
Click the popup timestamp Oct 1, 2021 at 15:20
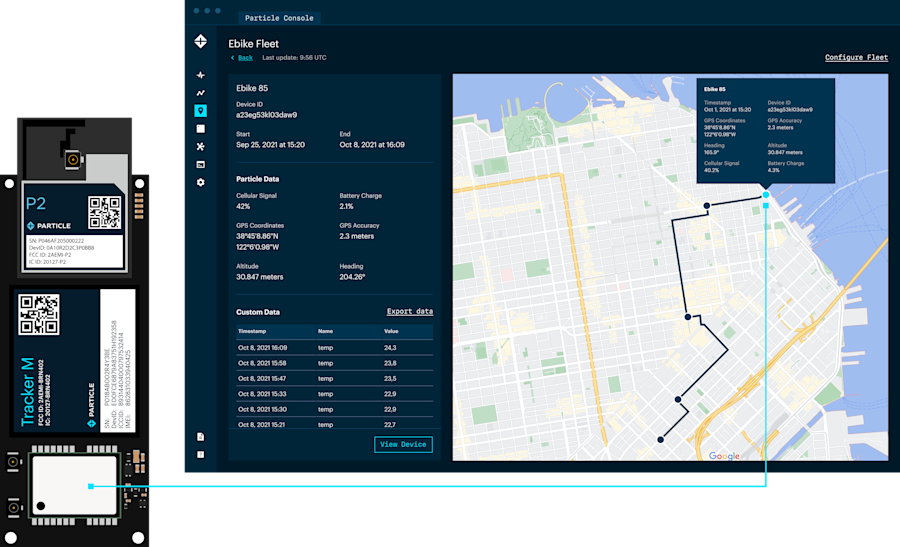point(727,110)
